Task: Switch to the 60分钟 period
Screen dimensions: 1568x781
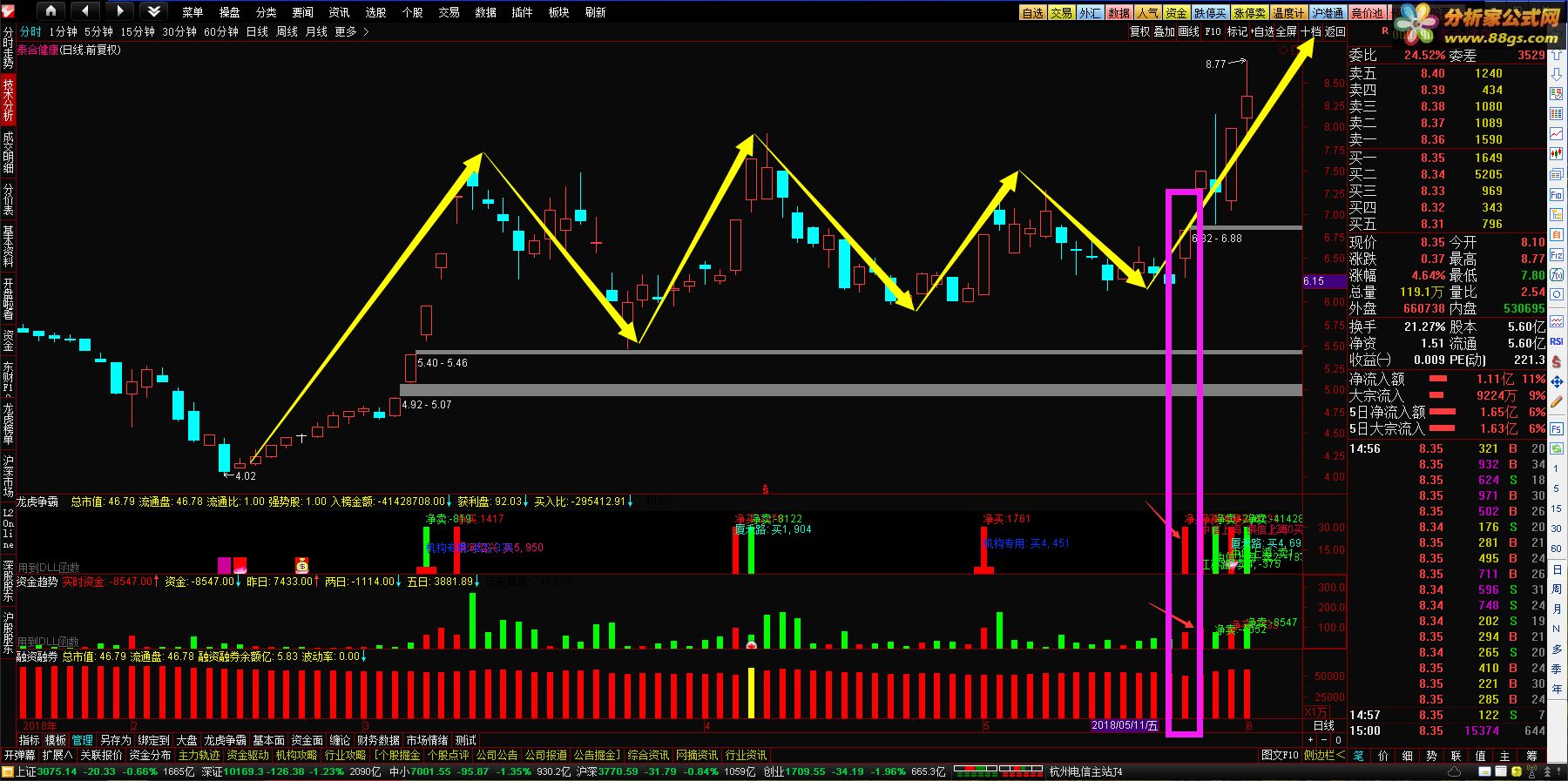Action: pos(221,31)
